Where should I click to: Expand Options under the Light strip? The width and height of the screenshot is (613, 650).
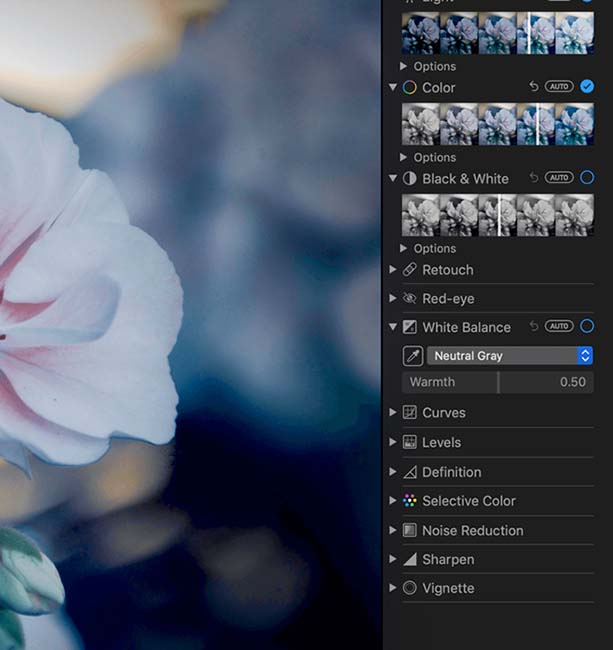pos(403,66)
